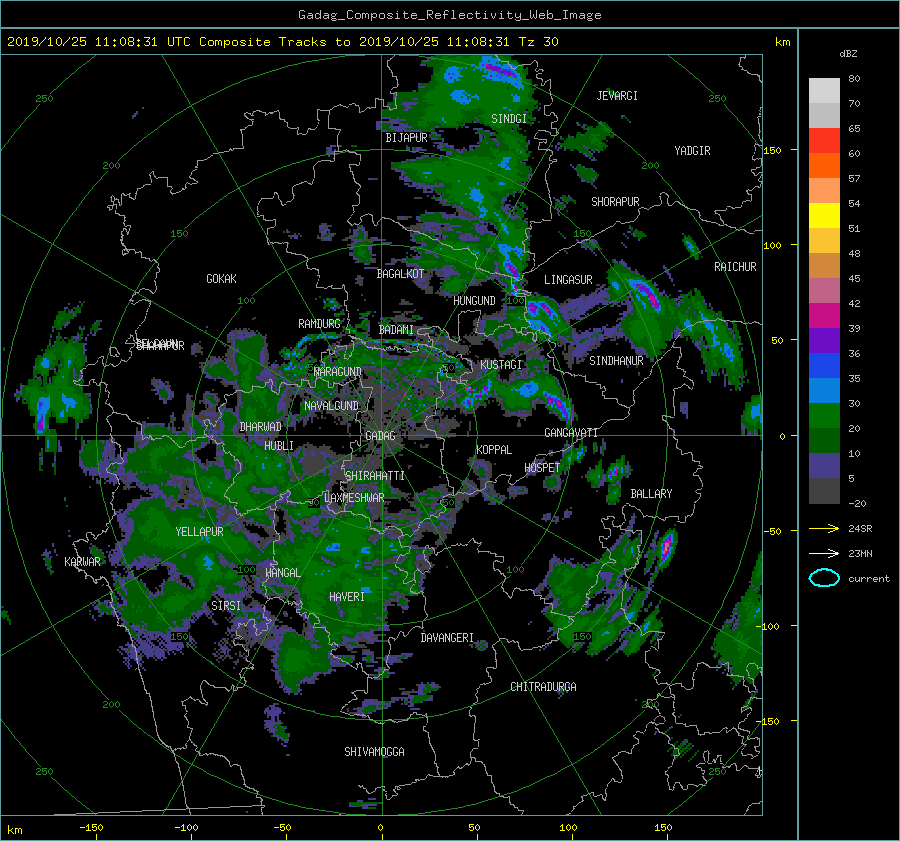This screenshot has width=900, height=841.
Task: Click the RAMDURG city label
Action: [x=319, y=324]
